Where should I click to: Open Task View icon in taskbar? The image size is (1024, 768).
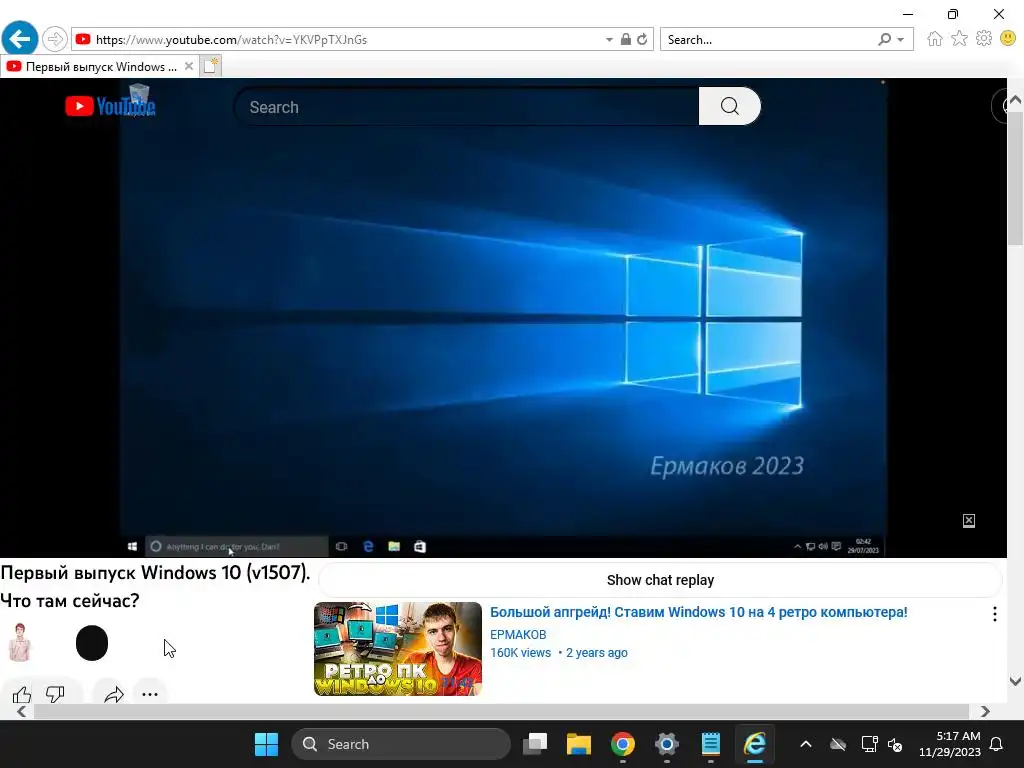[x=535, y=744]
